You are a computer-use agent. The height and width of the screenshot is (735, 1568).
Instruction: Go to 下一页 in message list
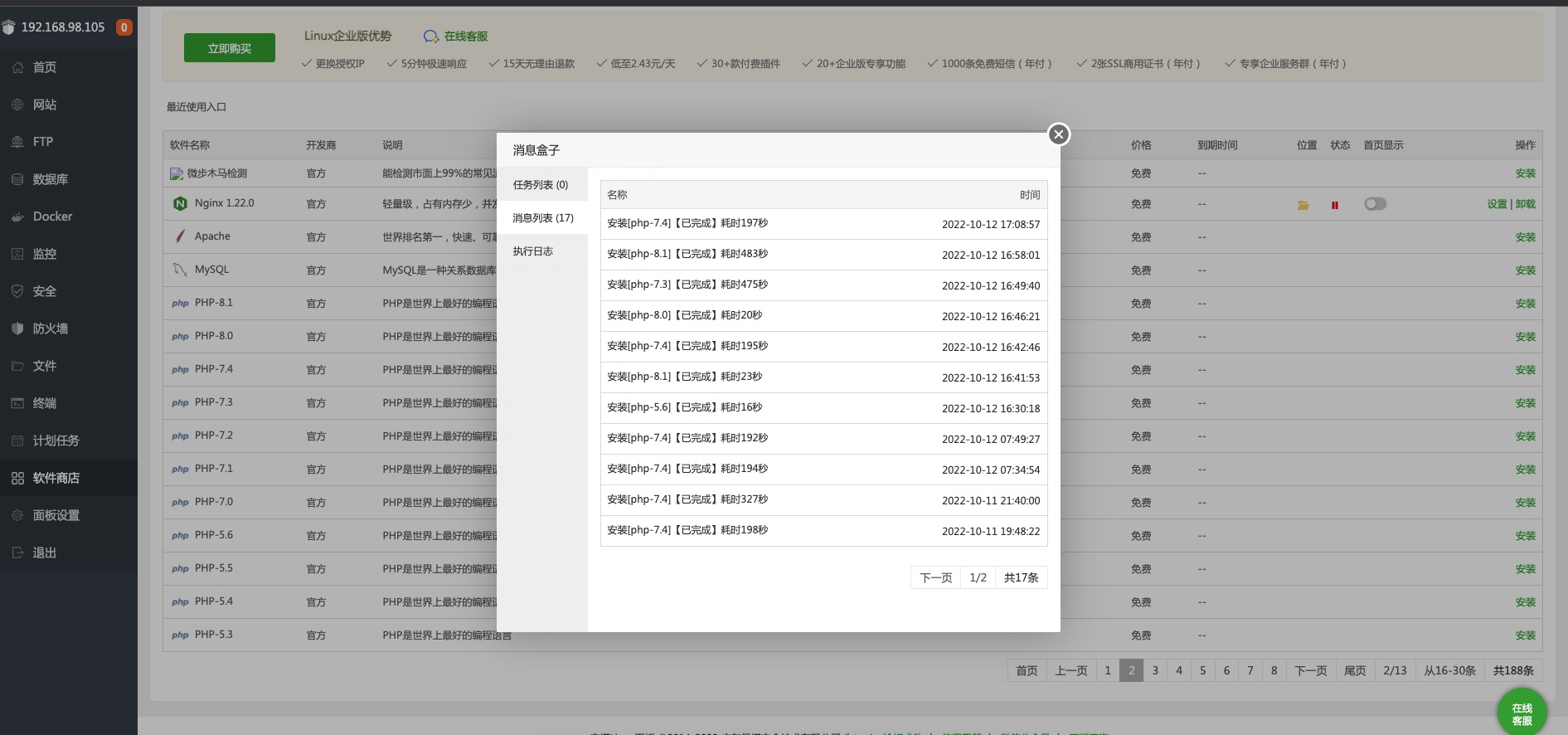point(936,577)
